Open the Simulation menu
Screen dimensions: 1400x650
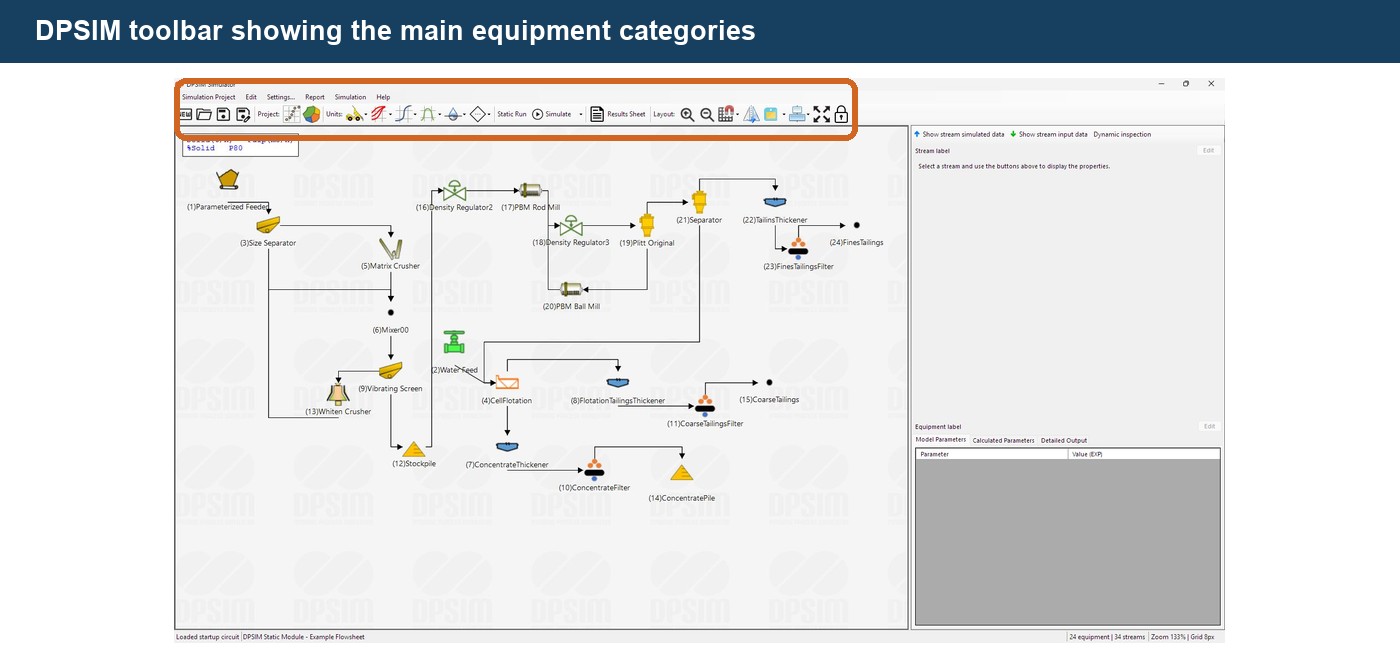350,97
